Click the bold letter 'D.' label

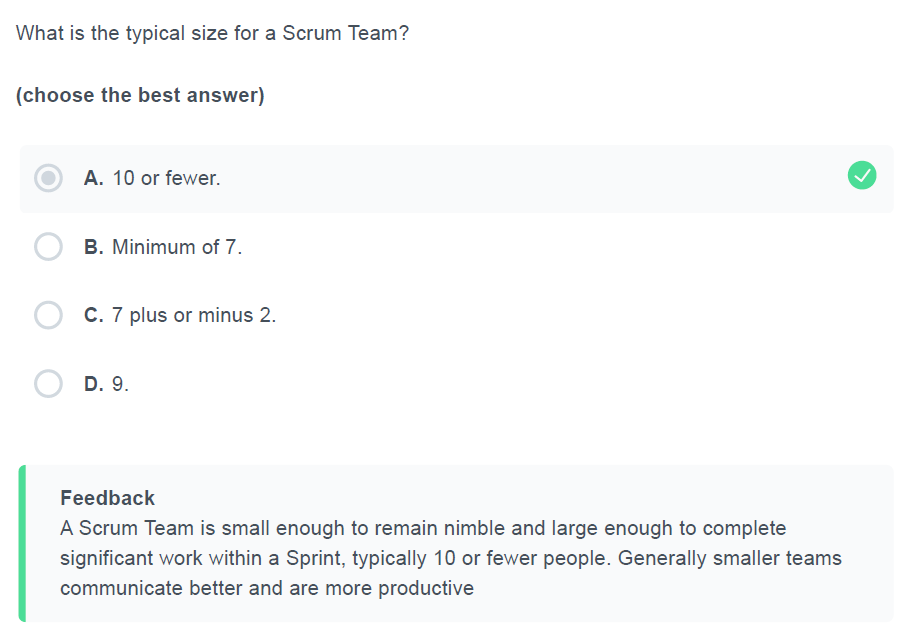(x=93, y=384)
